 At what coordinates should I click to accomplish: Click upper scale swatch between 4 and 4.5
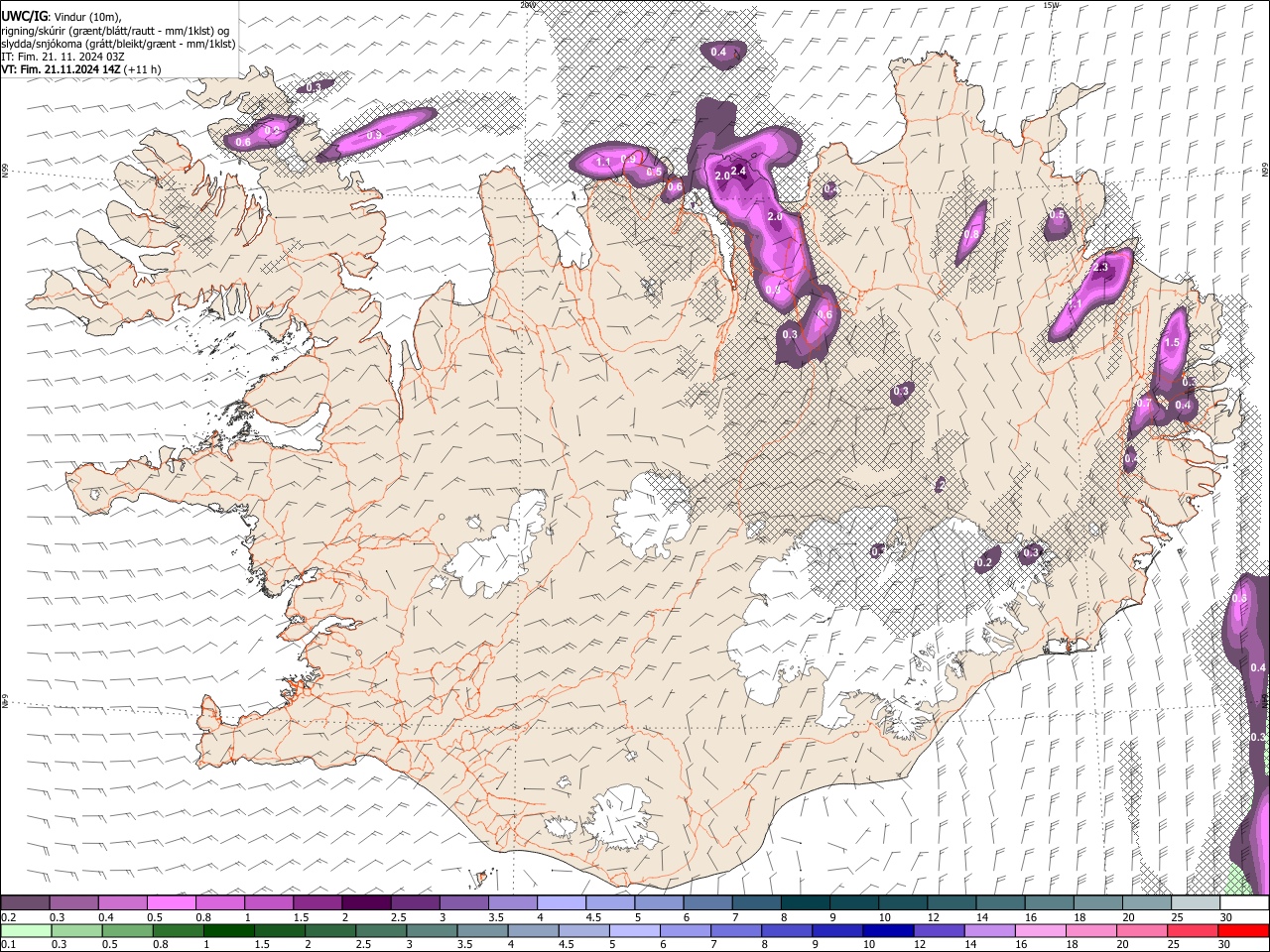pyautogui.click(x=562, y=903)
